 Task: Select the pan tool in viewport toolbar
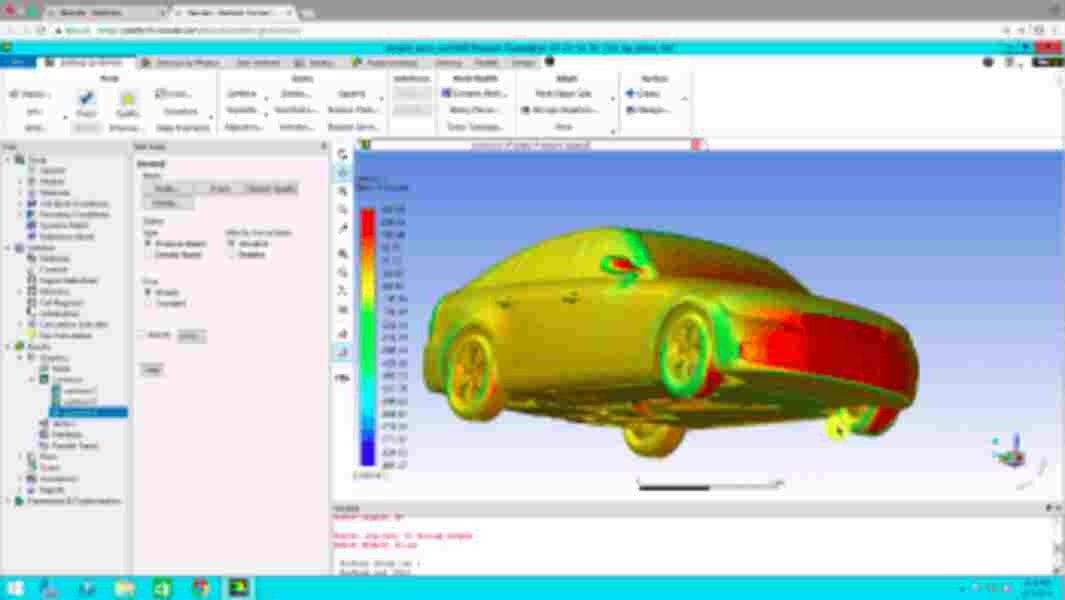tap(343, 173)
